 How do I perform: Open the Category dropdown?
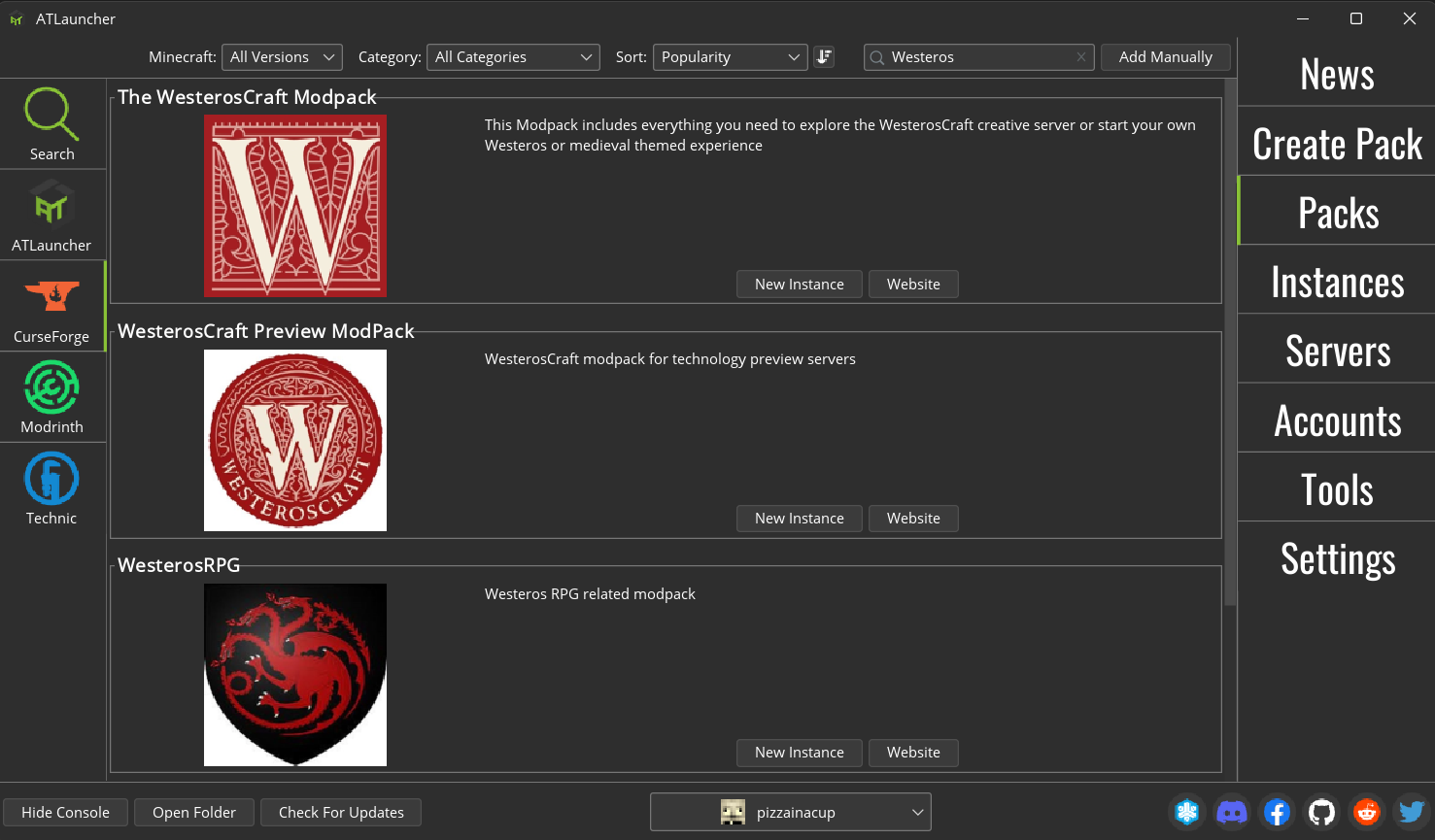coord(513,57)
